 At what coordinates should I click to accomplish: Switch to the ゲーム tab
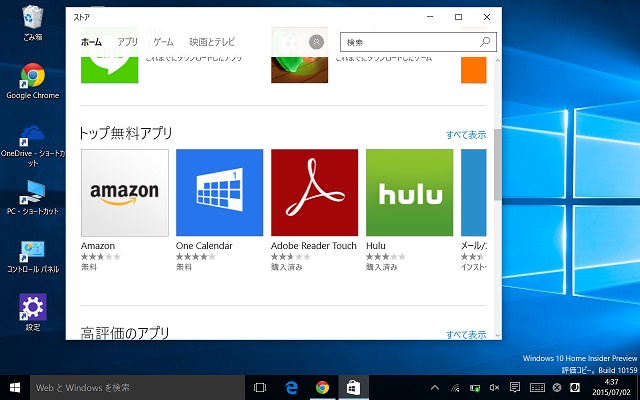[x=164, y=42]
